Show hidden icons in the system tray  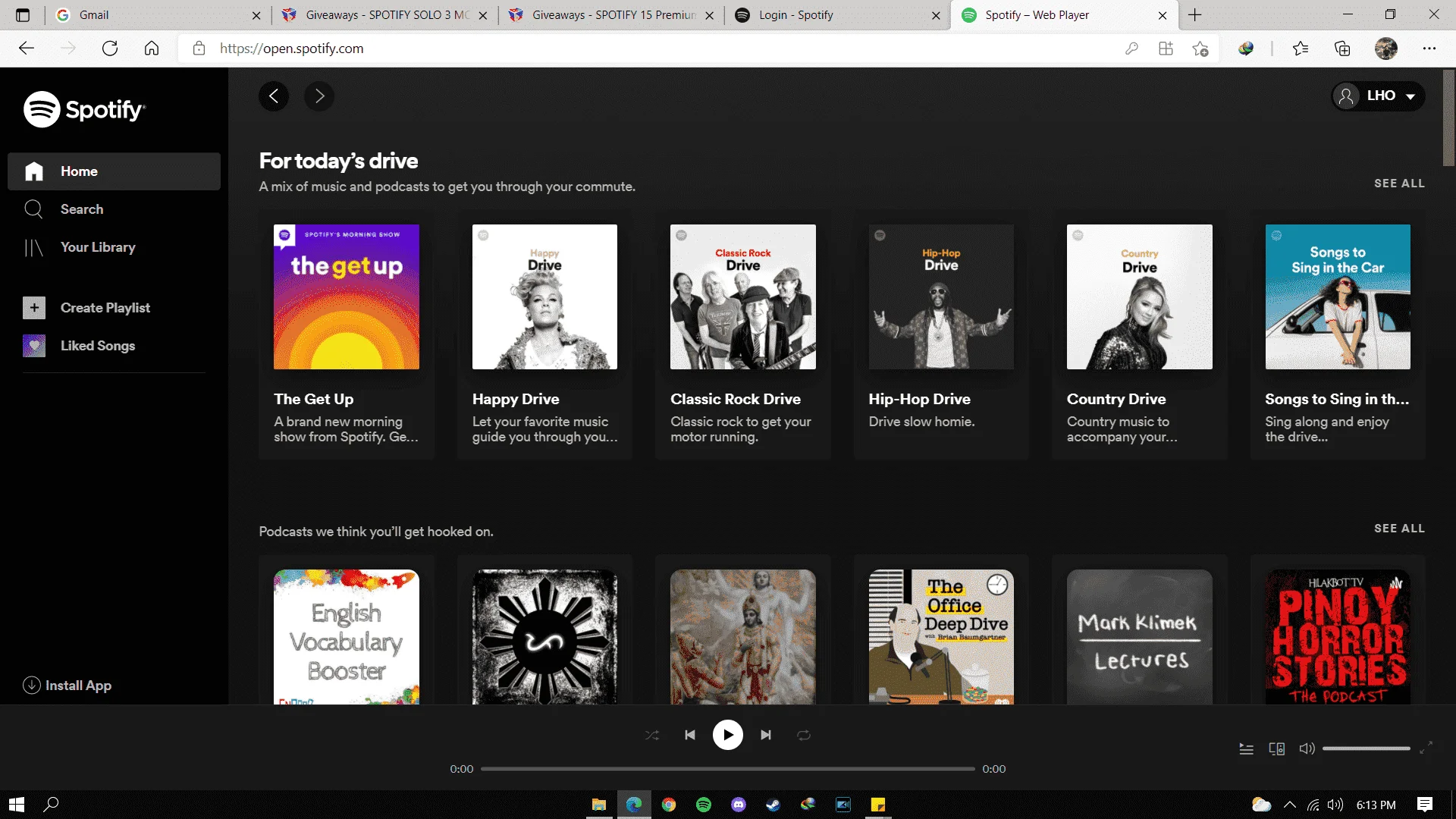point(1289,805)
